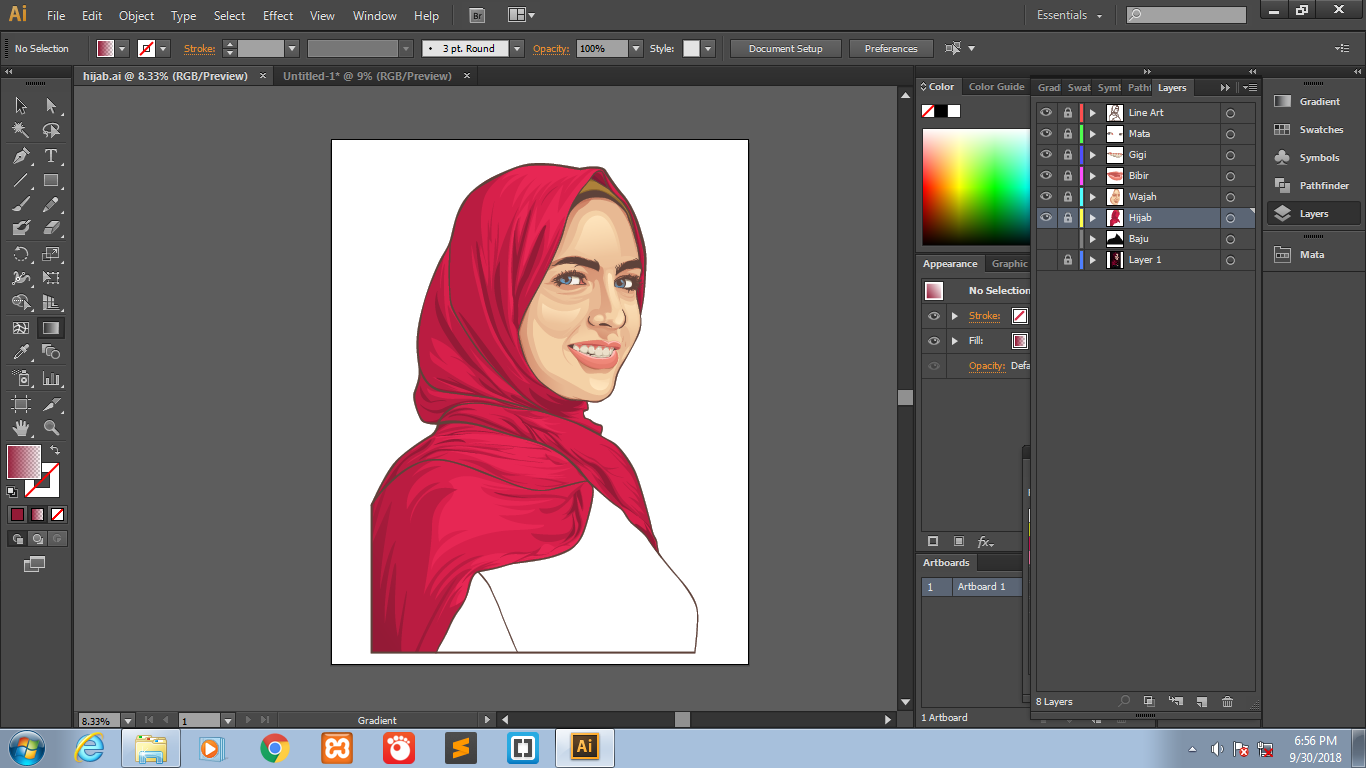The image size is (1366, 768).
Task: Delete selection using Layers trash icon
Action: [x=1227, y=702]
